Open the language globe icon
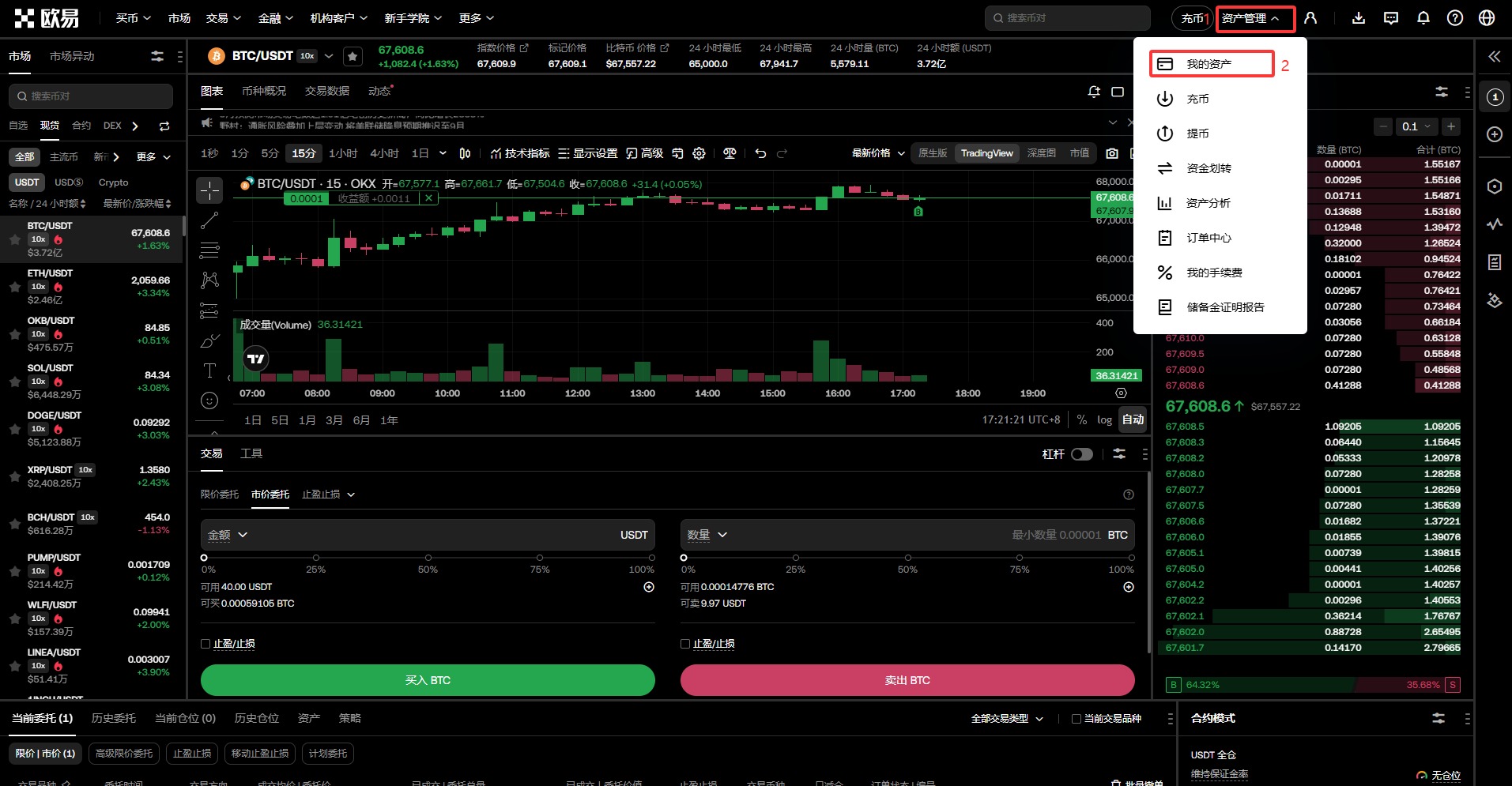The image size is (1512, 786). point(1487,17)
